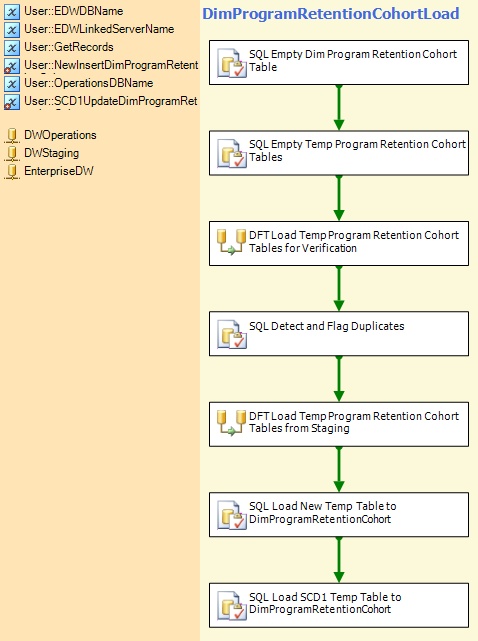Viewport: 478px width, 641px height.
Task: Select SQL Empty Temp Program Retention Cohort Tables task
Action: pyautogui.click(x=339, y=153)
